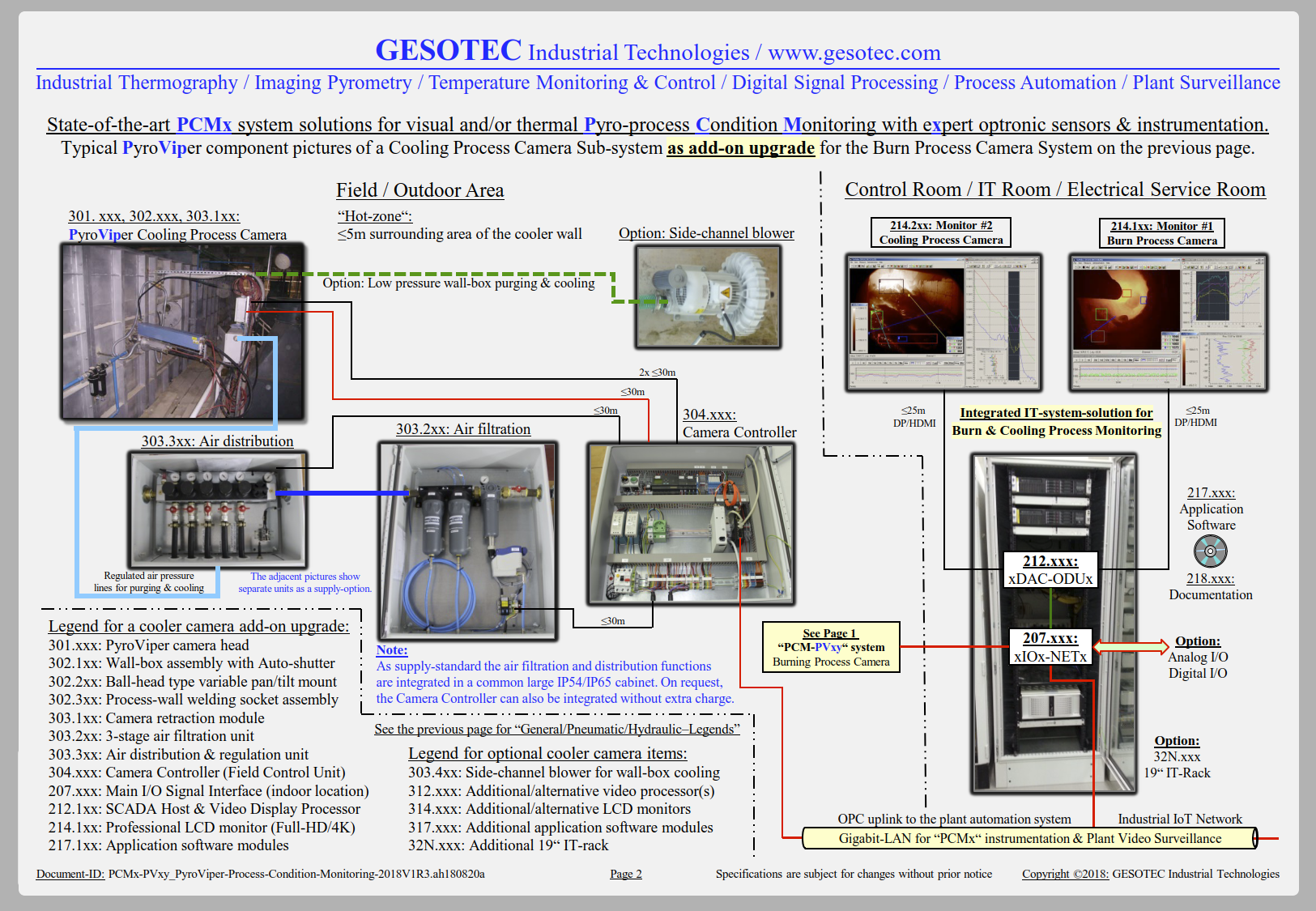The height and width of the screenshot is (911, 1316).
Task: Click the 214.2xx Monitor #2 label box
Action: pos(941,232)
